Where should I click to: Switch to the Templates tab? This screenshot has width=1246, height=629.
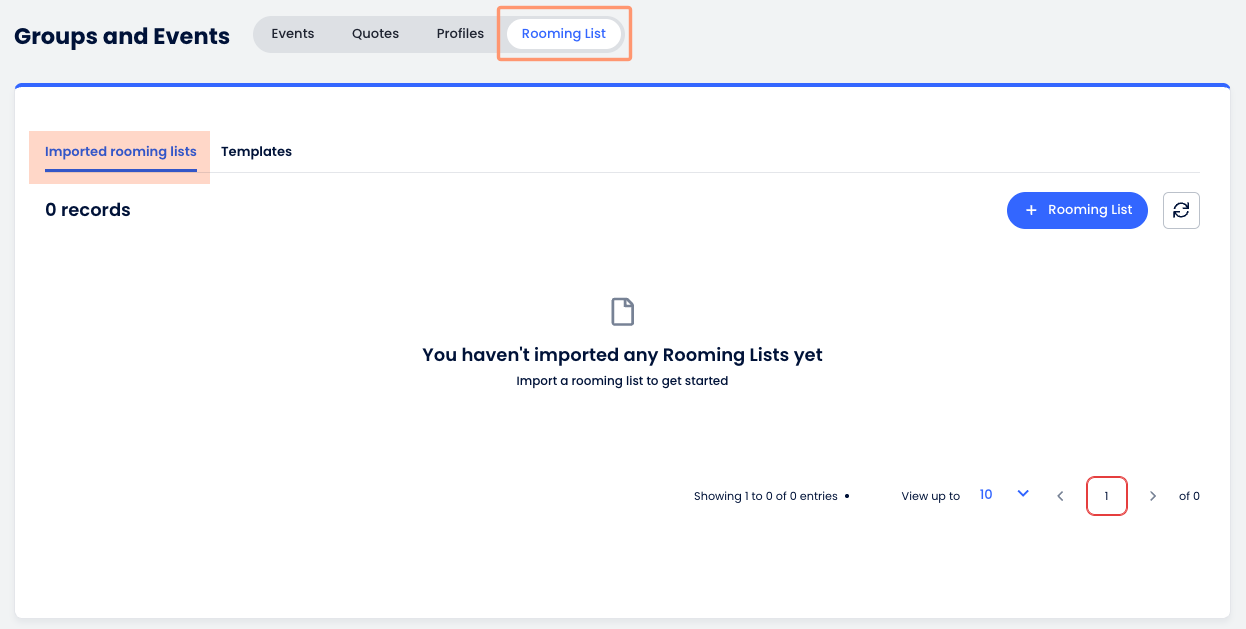pos(256,152)
